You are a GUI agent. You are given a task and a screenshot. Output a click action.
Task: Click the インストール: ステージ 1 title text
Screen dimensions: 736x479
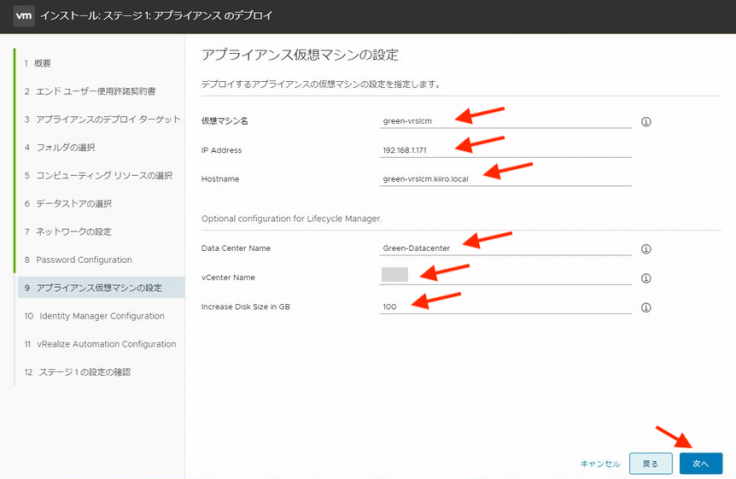coord(156,15)
